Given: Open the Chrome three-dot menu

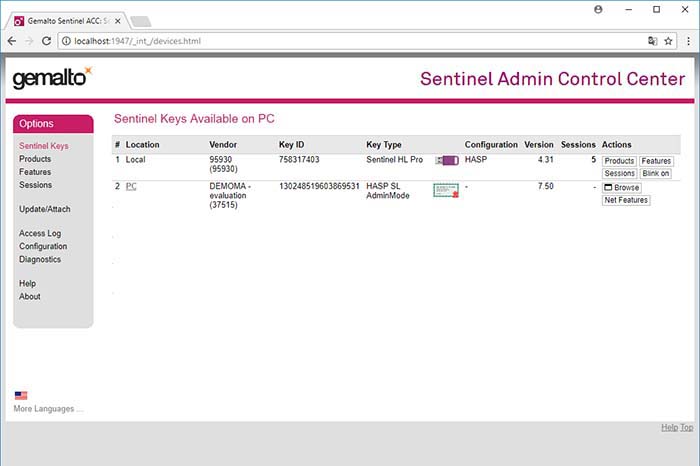Looking at the screenshot, I should click(x=688, y=41).
